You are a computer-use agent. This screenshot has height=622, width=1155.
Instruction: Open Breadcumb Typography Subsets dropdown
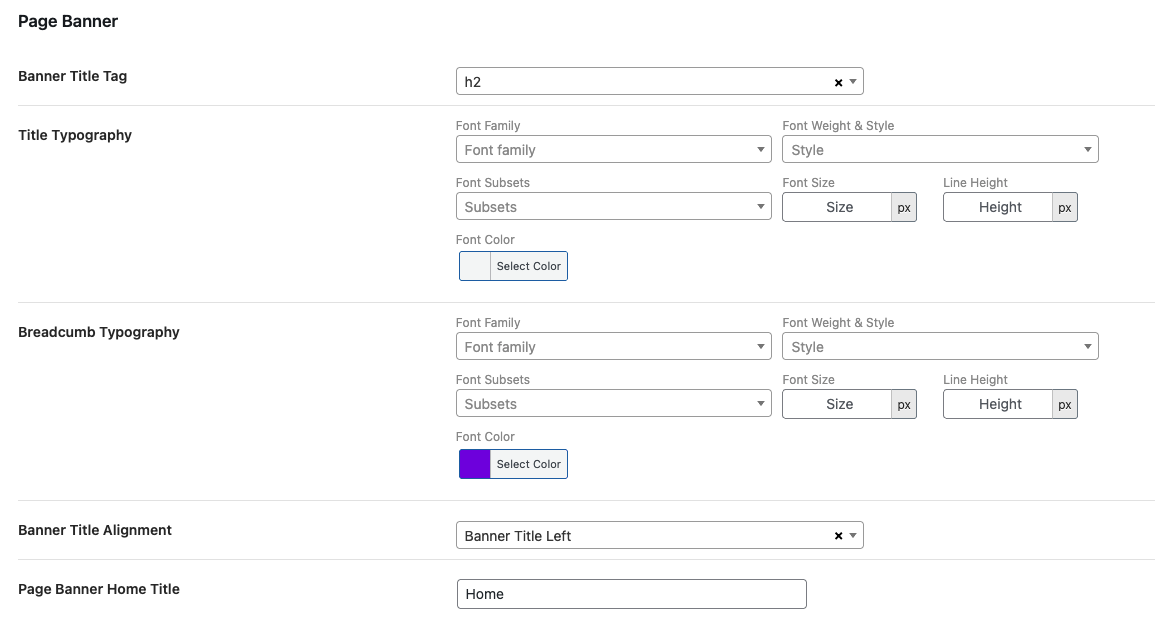[x=612, y=404]
